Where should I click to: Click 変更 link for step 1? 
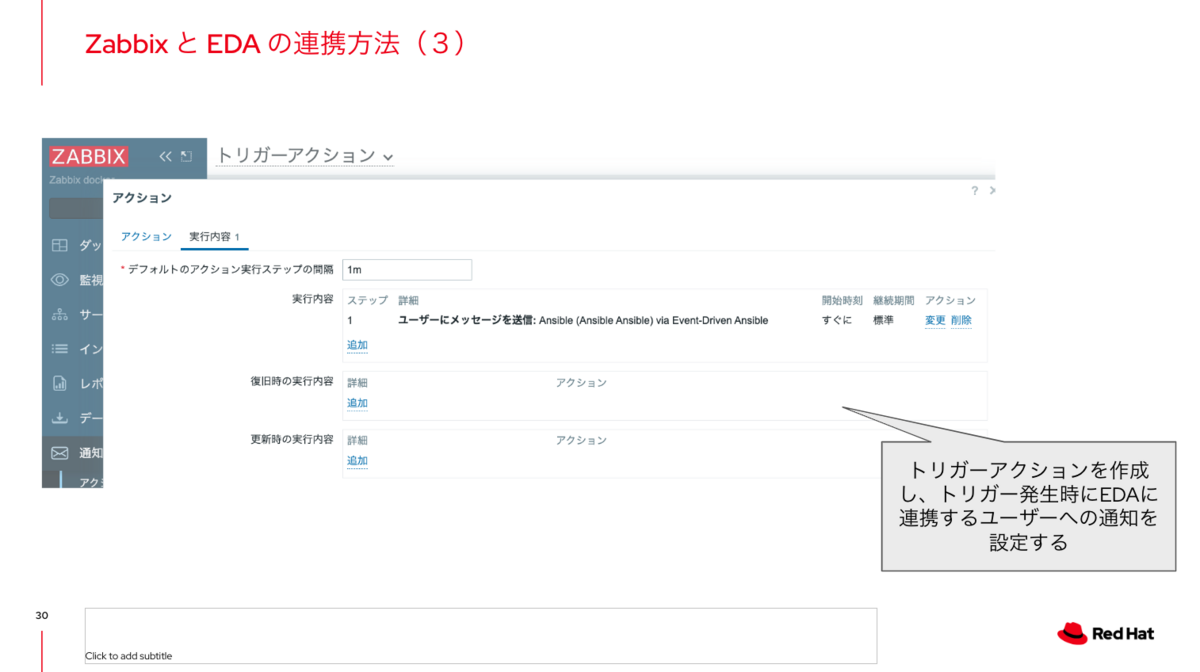935,321
